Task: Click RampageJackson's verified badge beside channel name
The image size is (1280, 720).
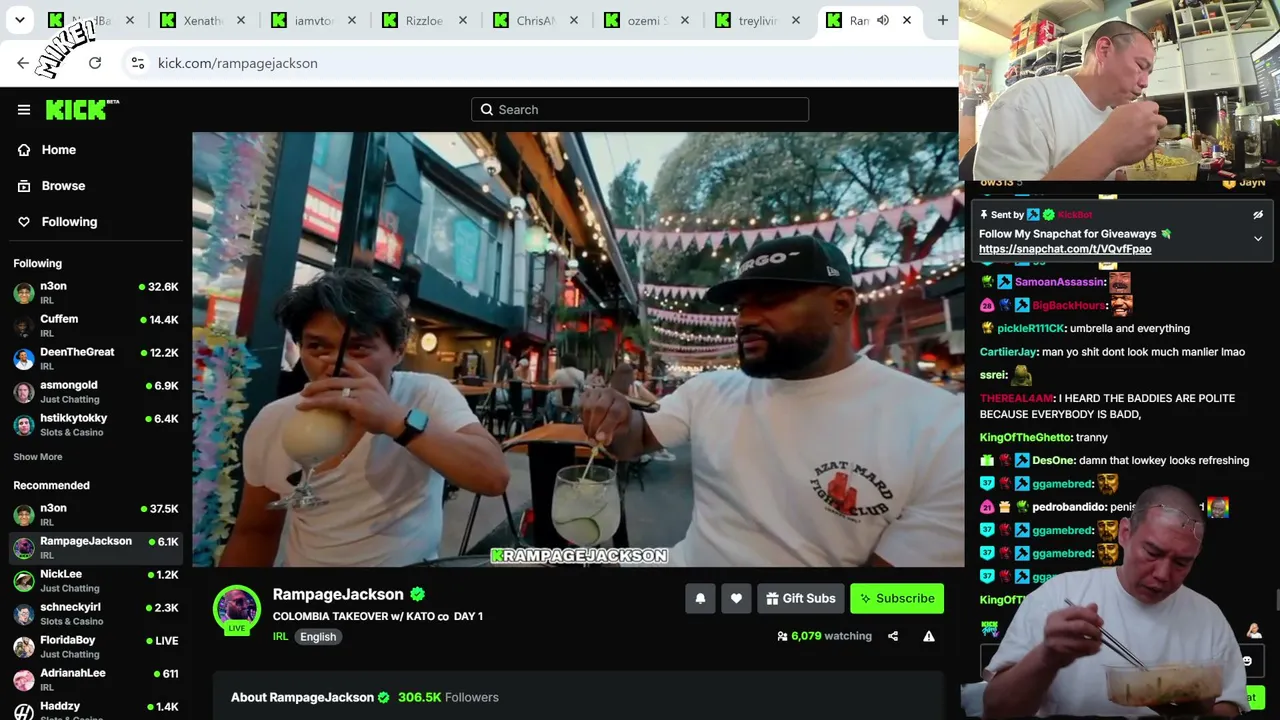Action: click(417, 594)
